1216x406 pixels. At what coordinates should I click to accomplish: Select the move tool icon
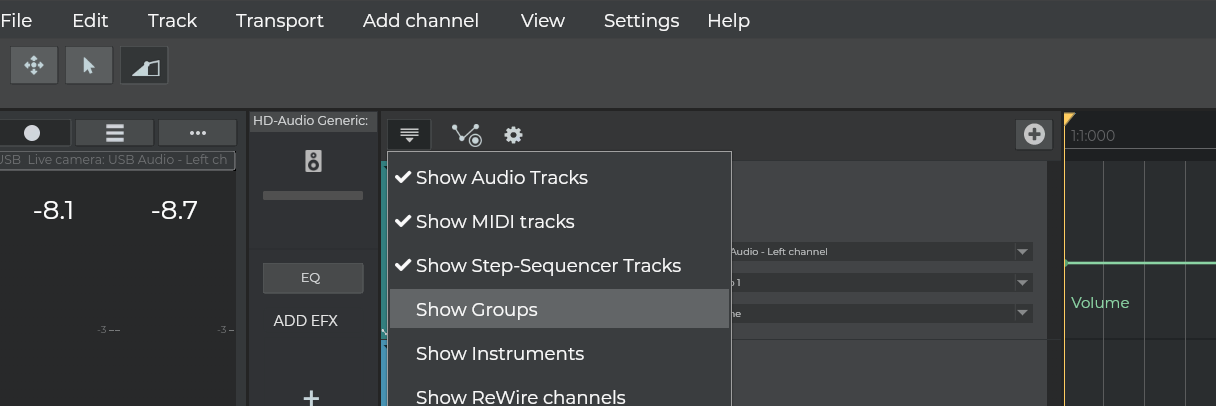click(x=34, y=66)
